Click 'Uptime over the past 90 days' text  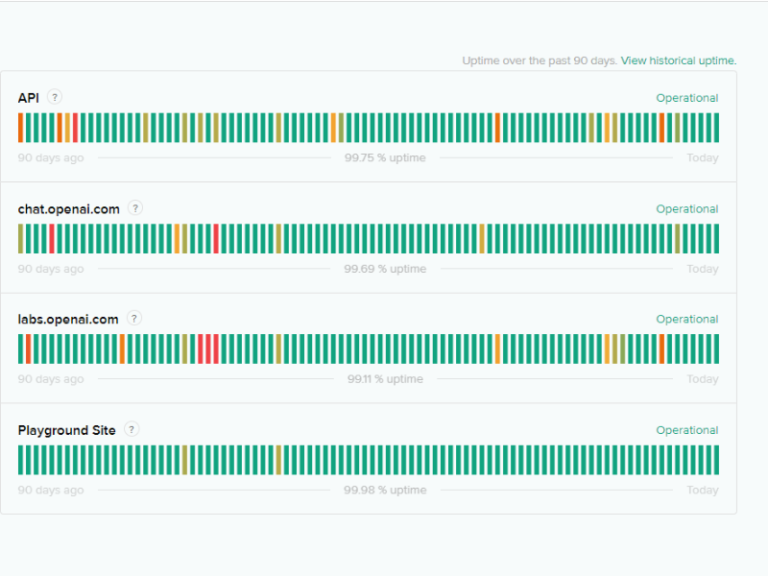[539, 61]
